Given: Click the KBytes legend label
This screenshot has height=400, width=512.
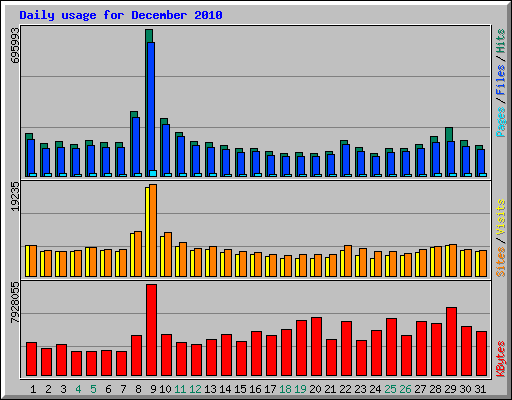Looking at the screenshot, I should [501, 359].
